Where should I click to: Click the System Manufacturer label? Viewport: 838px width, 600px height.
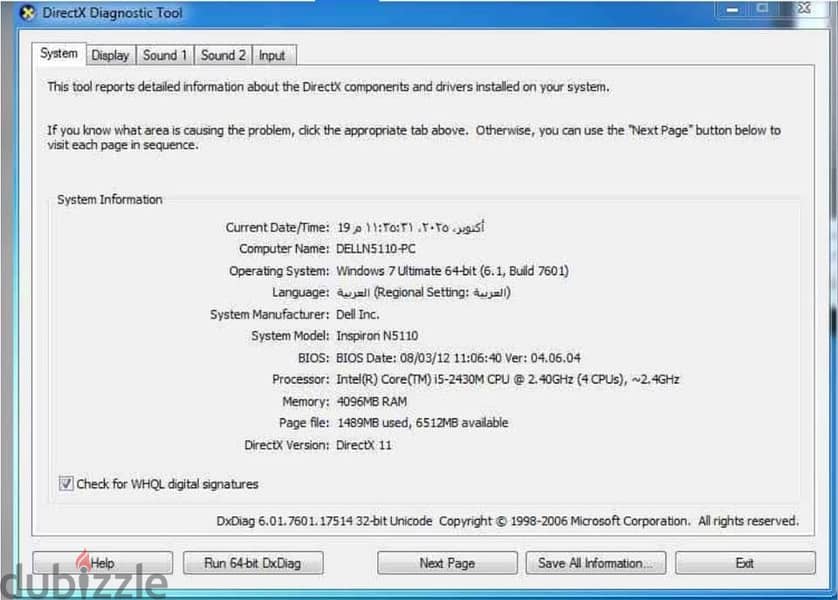pos(269,314)
